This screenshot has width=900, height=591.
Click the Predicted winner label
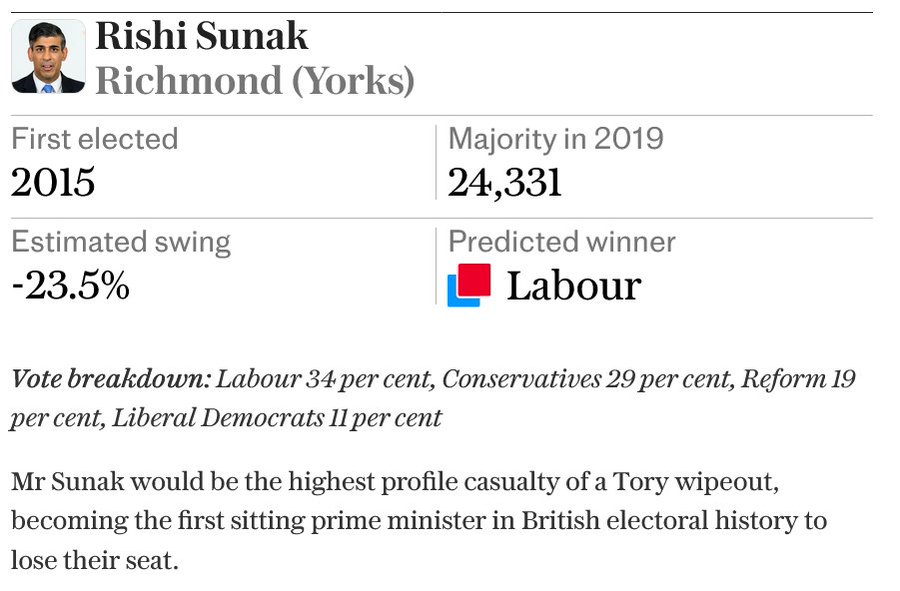pos(562,242)
